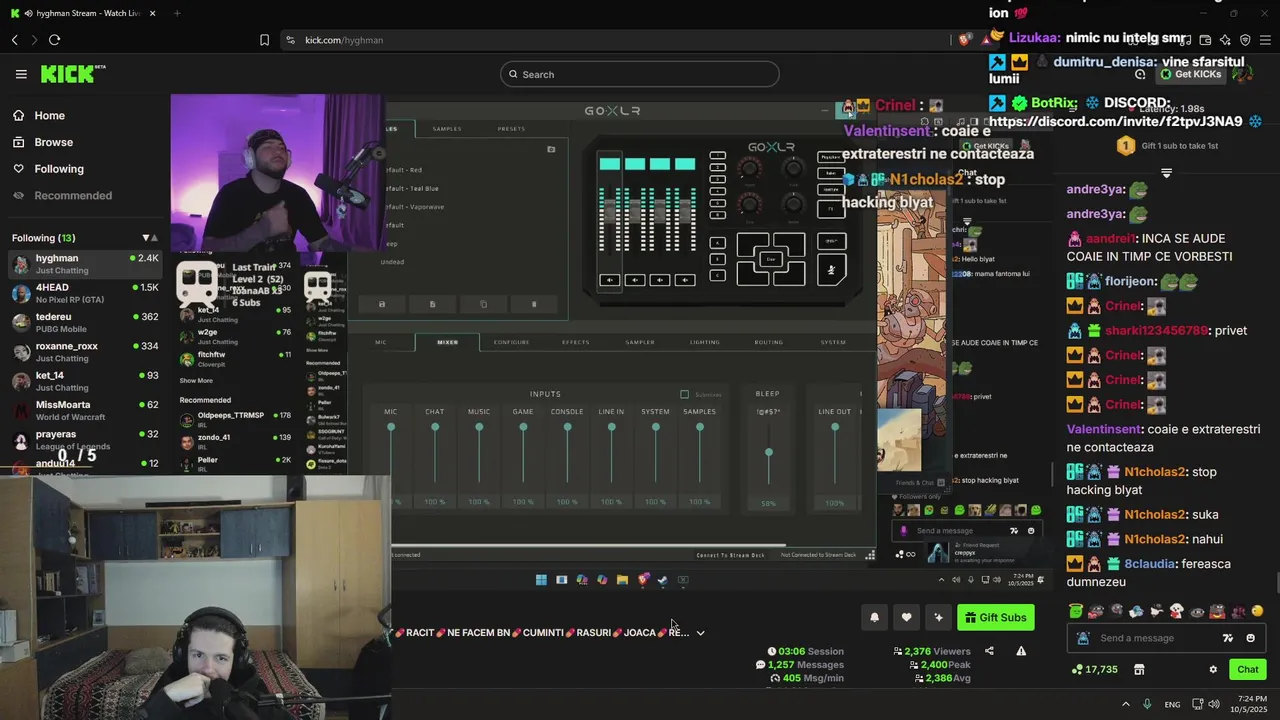
Task: Click the microphone icon in the system tray
Action: click(x=1147, y=704)
